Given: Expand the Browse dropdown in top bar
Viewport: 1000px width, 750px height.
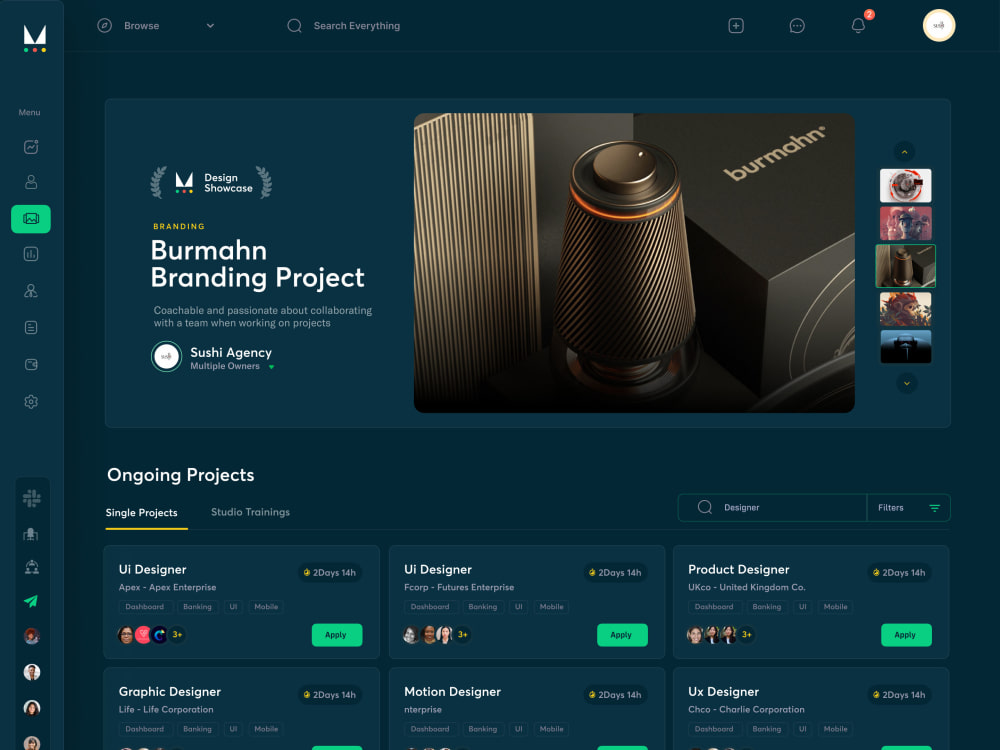Looking at the screenshot, I should pos(210,25).
